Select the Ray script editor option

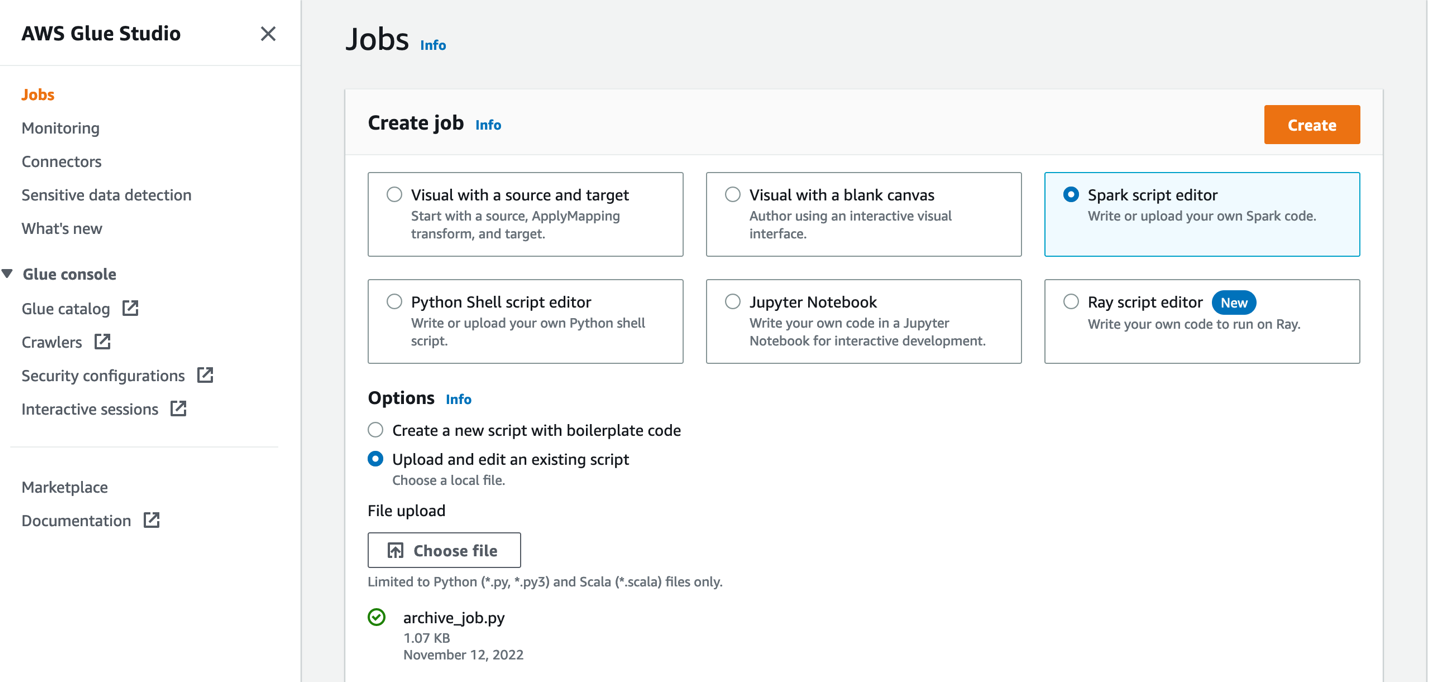(x=1071, y=302)
